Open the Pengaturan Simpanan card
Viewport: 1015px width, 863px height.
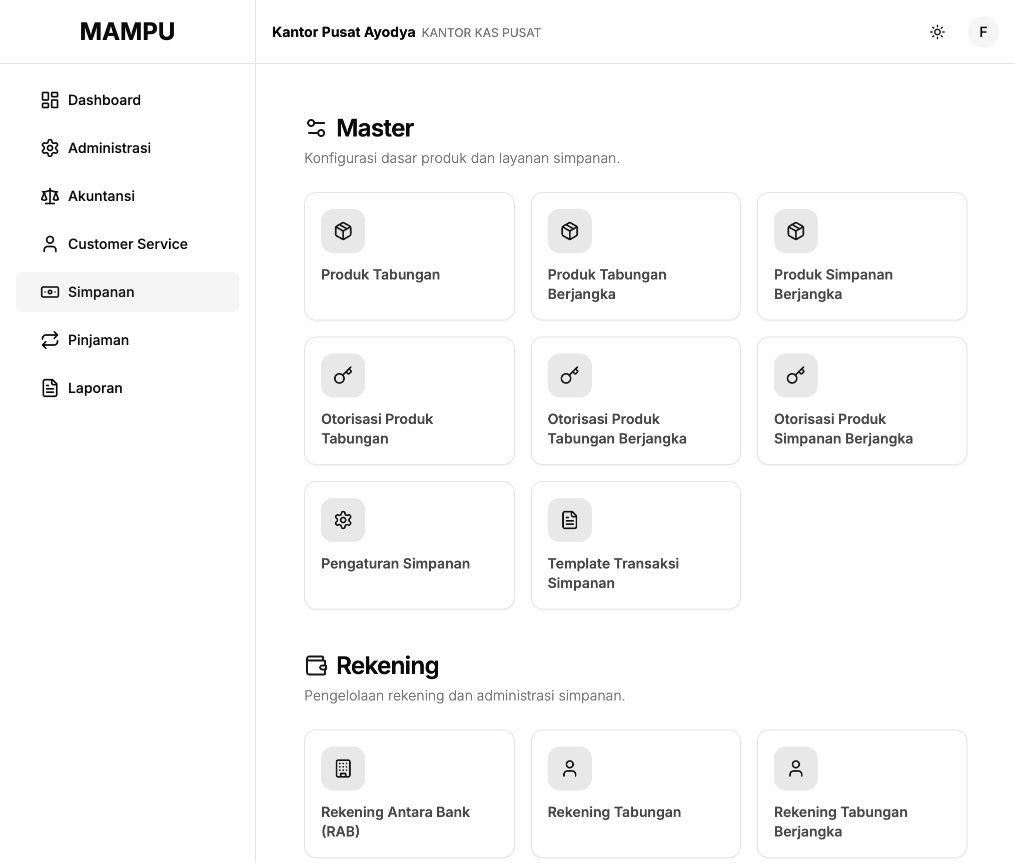click(x=409, y=545)
